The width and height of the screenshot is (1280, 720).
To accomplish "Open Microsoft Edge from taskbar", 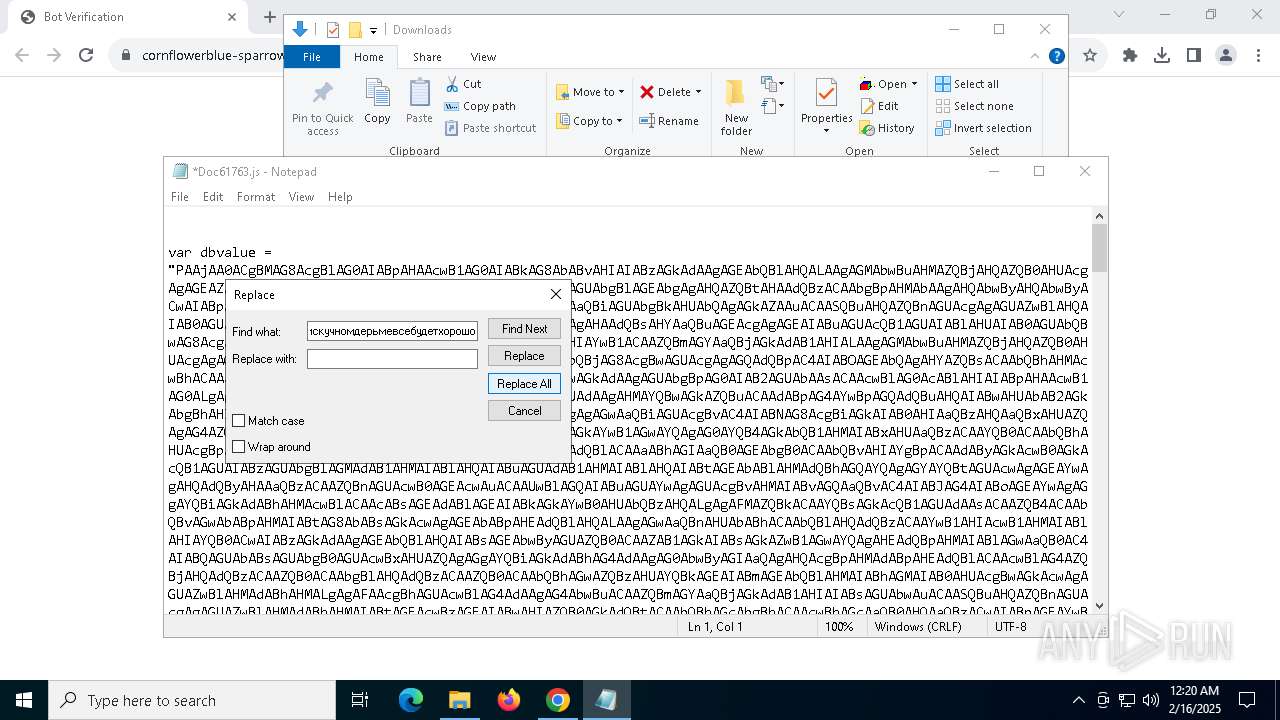I will [411, 700].
